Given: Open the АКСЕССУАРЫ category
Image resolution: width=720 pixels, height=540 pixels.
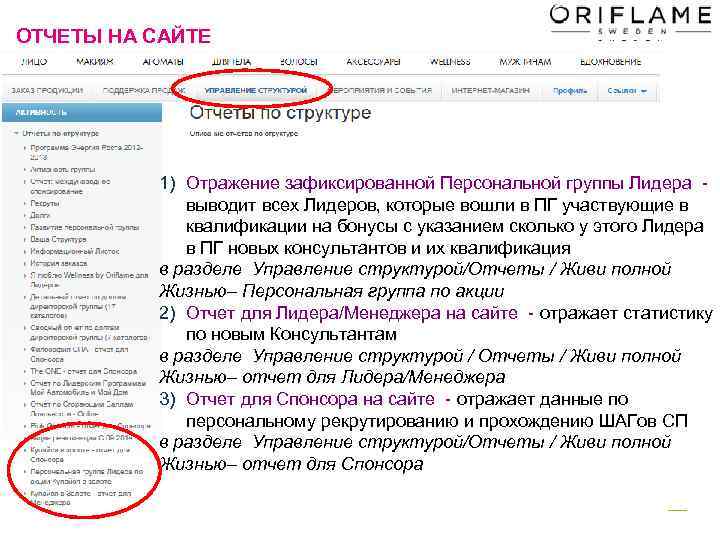Looking at the screenshot, I should pyautogui.click(x=373, y=62).
